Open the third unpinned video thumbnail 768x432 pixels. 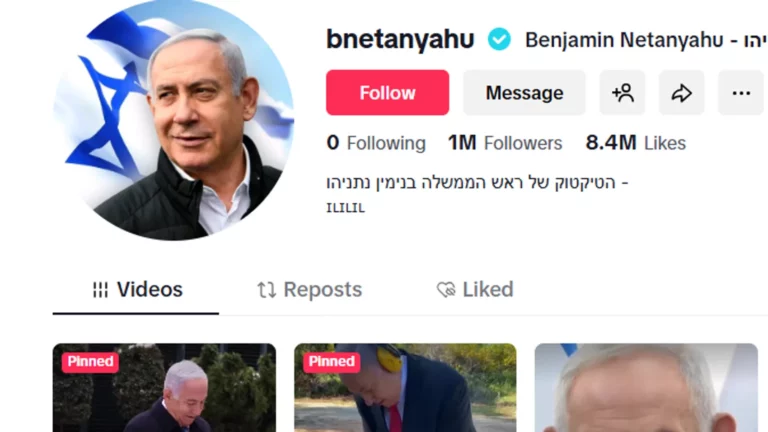tap(646, 390)
